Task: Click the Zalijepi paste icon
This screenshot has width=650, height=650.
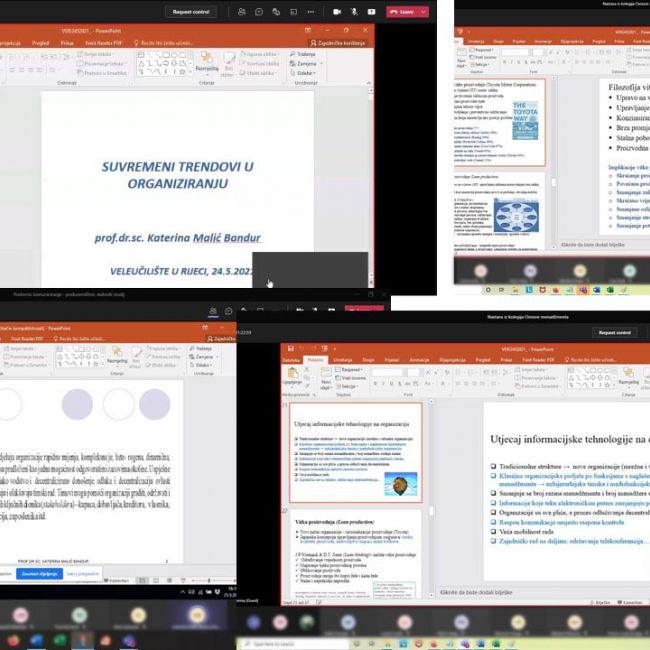Action: pos(292,376)
